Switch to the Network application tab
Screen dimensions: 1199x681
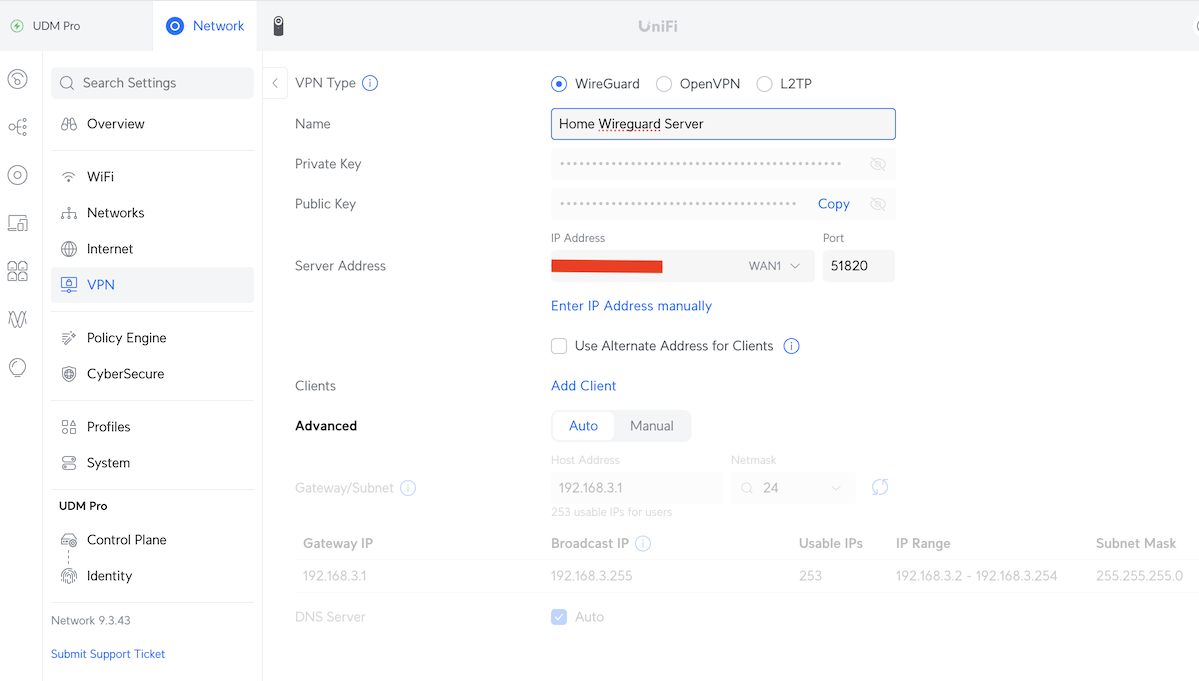(x=205, y=26)
